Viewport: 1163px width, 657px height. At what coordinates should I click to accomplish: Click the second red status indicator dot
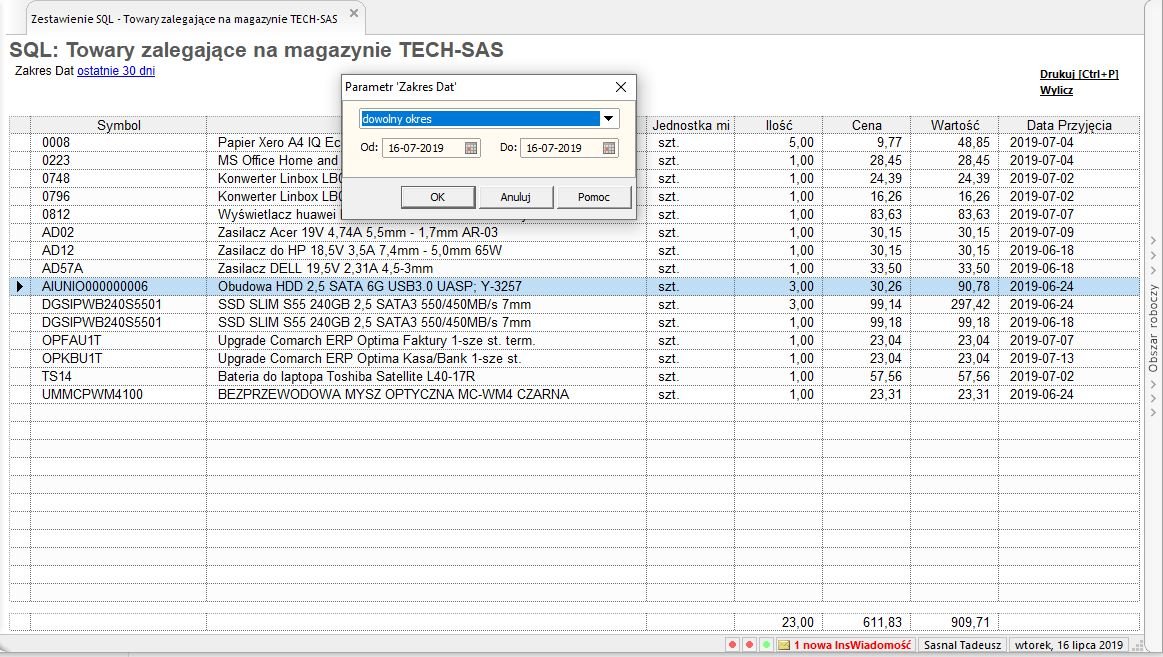click(x=749, y=645)
